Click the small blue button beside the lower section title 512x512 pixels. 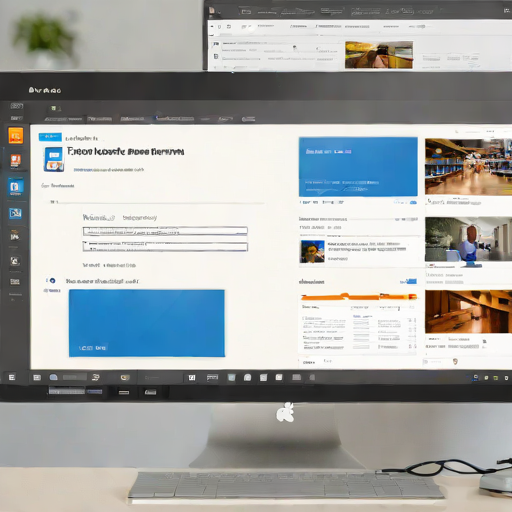coord(409,282)
